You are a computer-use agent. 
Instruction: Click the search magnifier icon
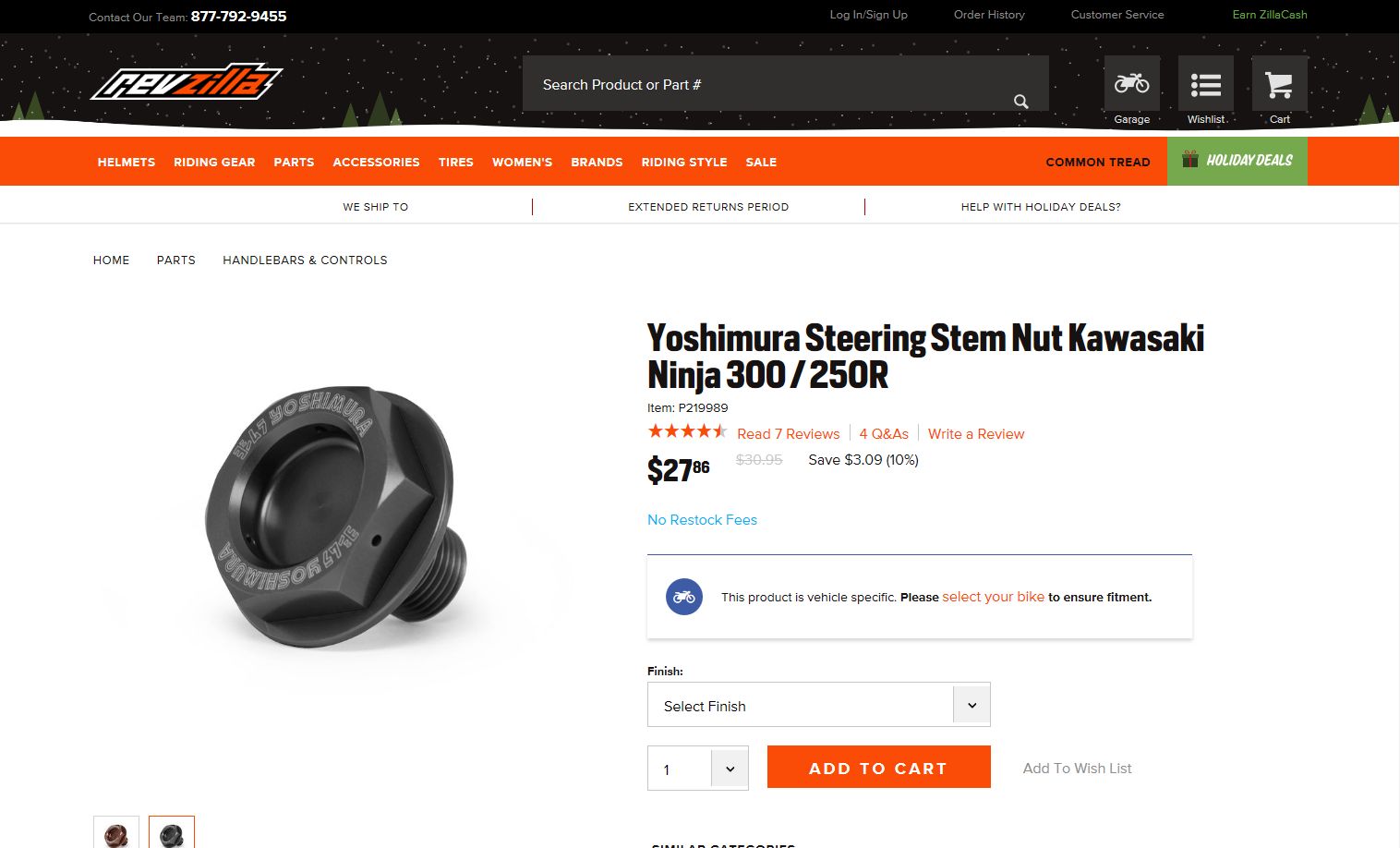click(1020, 102)
